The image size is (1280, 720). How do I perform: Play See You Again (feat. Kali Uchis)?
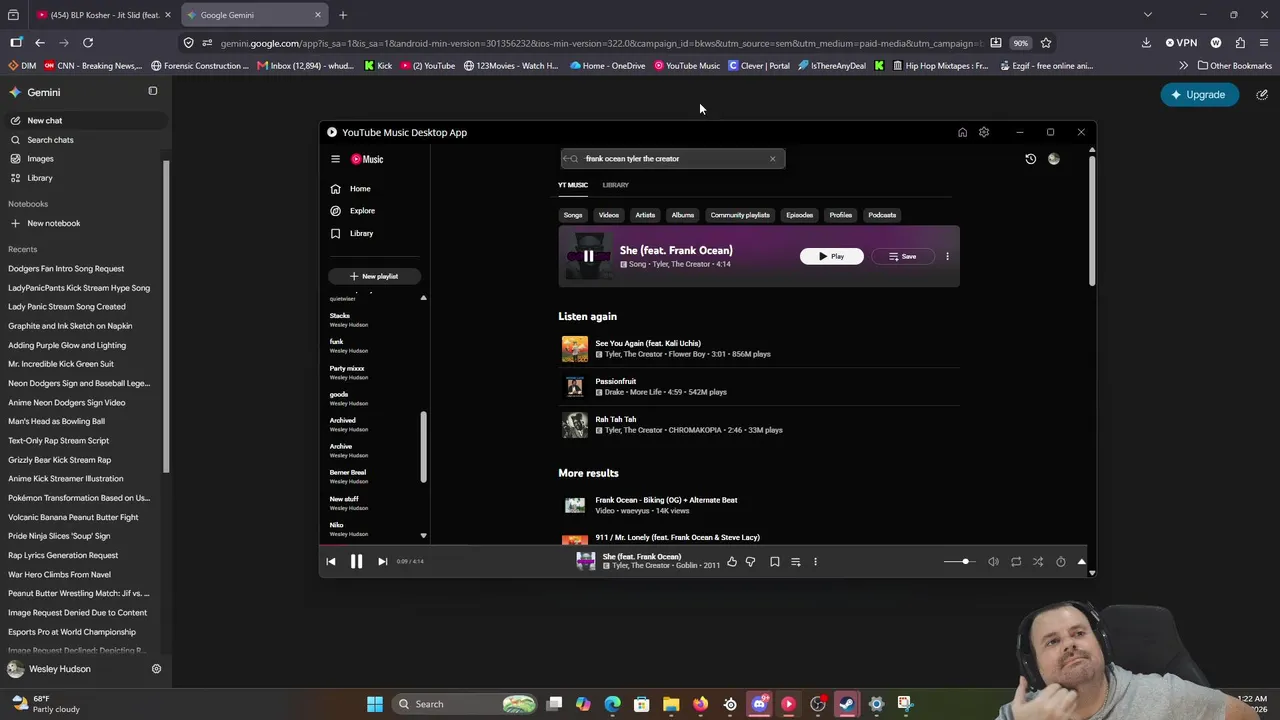[575, 349]
